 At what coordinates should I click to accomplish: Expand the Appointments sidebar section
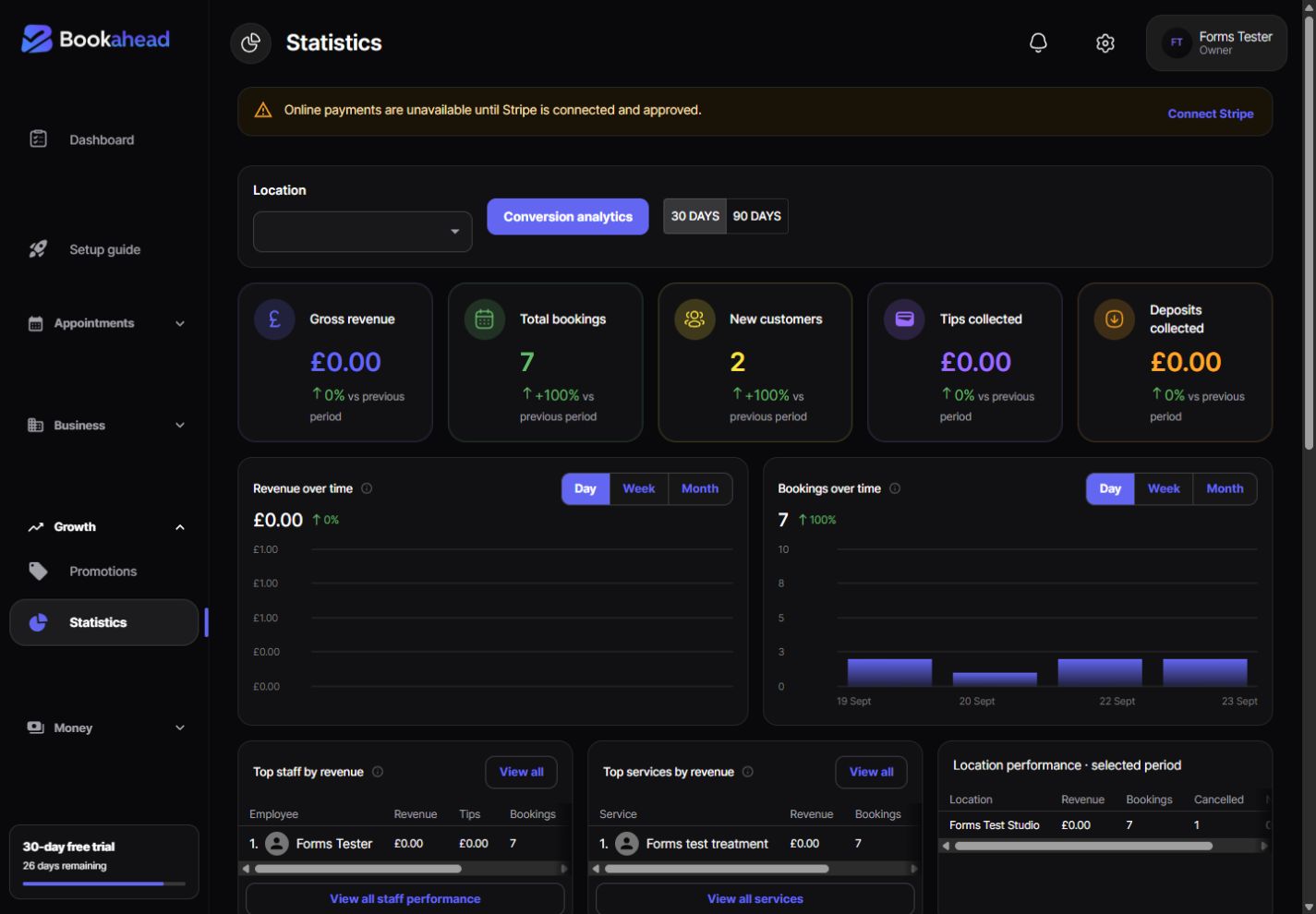[x=106, y=323]
